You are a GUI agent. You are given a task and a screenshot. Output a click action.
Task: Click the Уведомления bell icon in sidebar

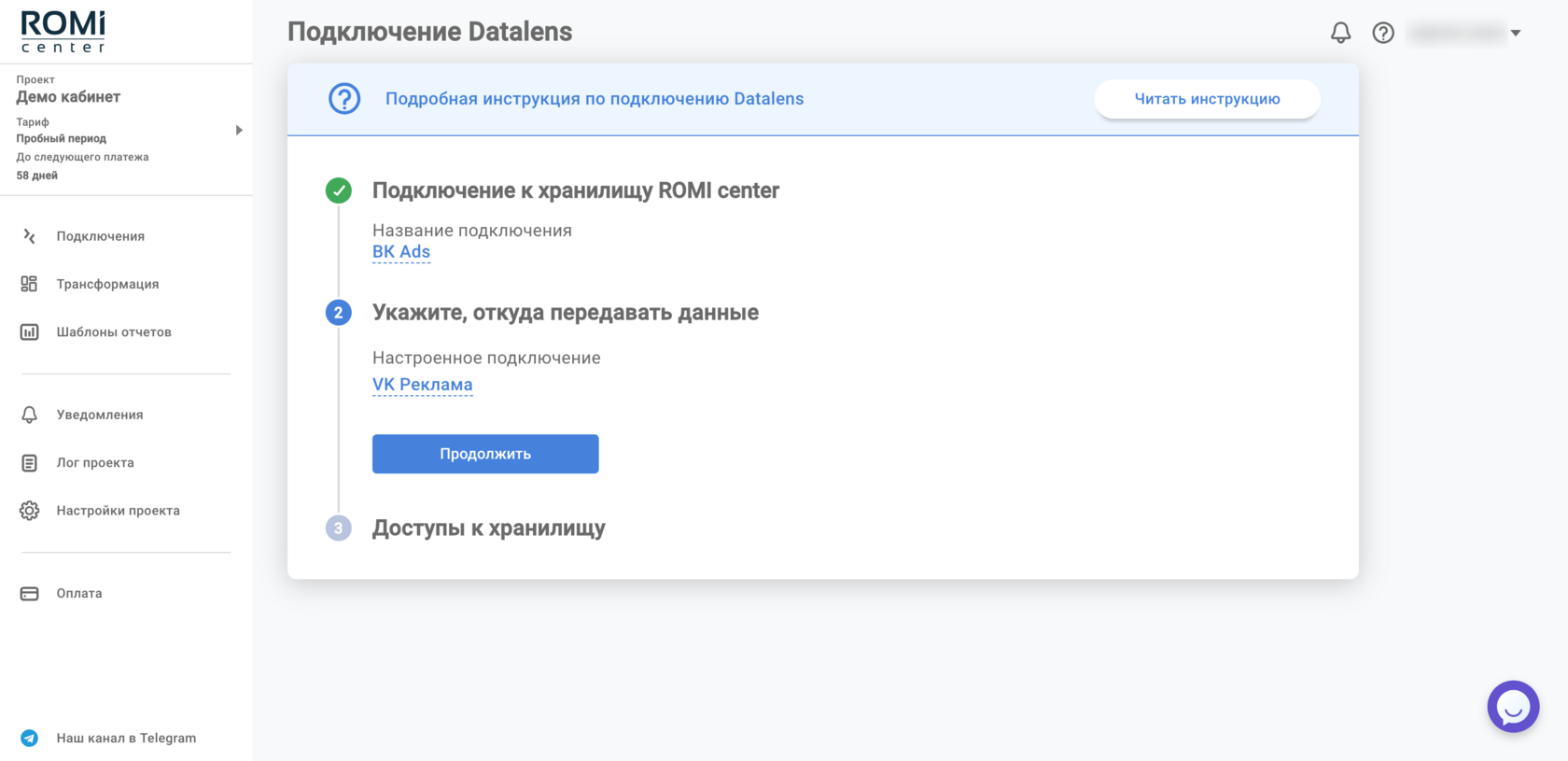pos(30,415)
